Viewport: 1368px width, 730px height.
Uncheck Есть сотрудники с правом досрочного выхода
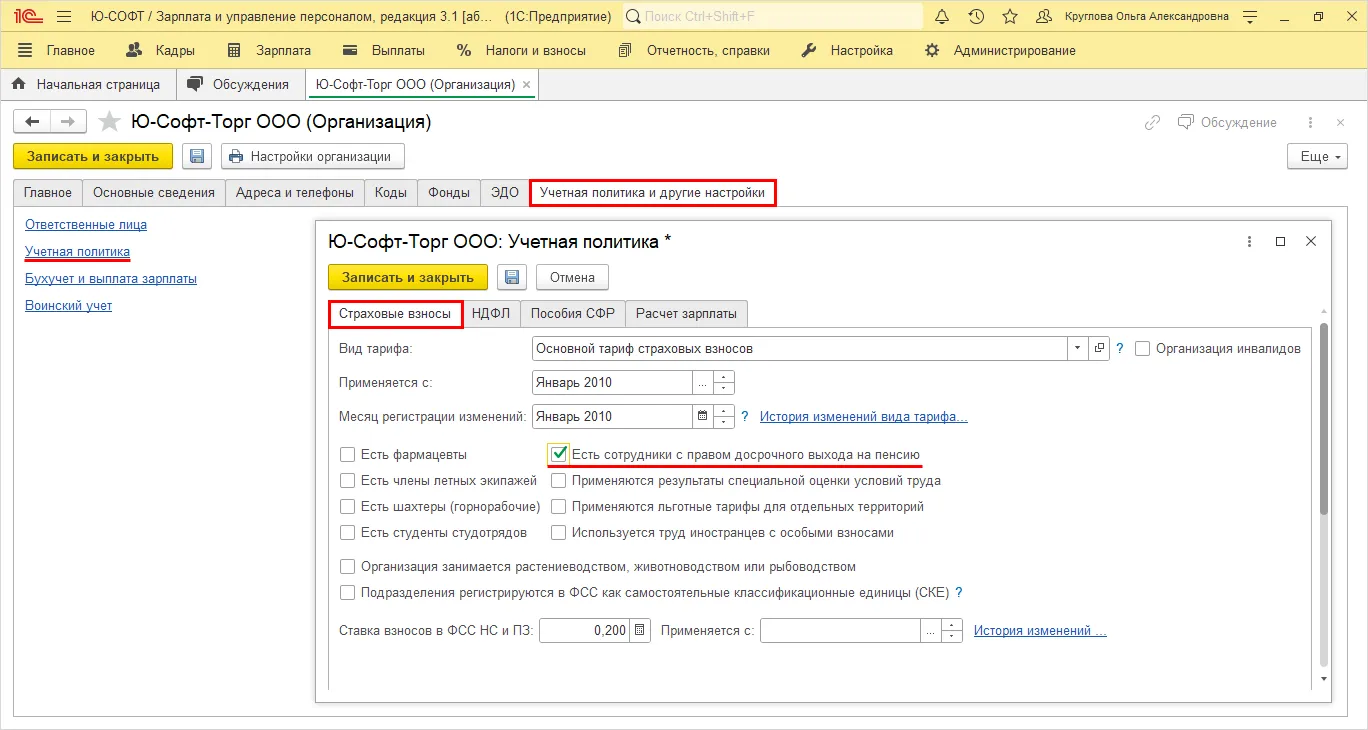559,455
